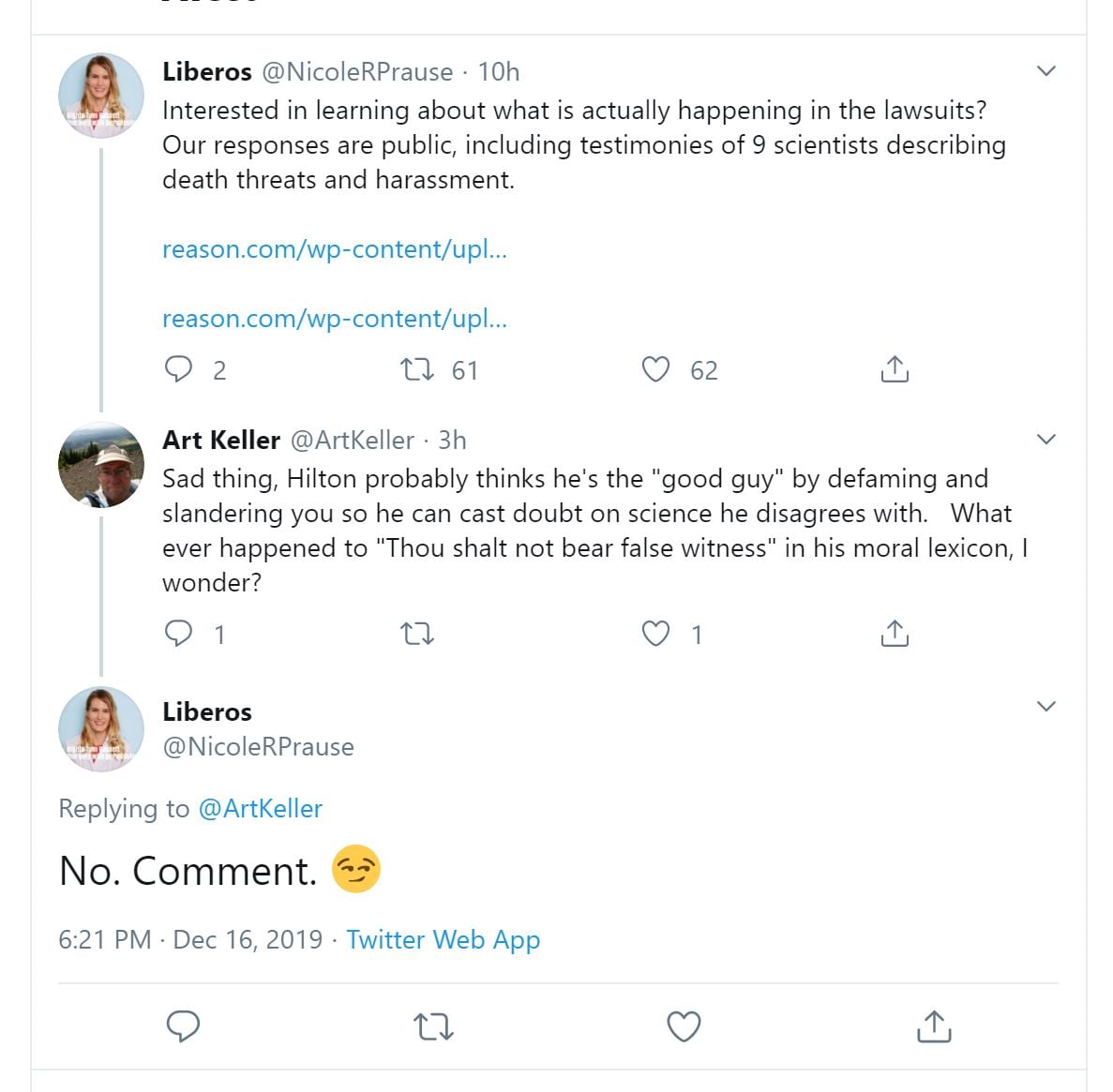Viewport: 1113px width, 1092px height.
Task: Open the first tweet's more options chevron
Action: 1046,71
